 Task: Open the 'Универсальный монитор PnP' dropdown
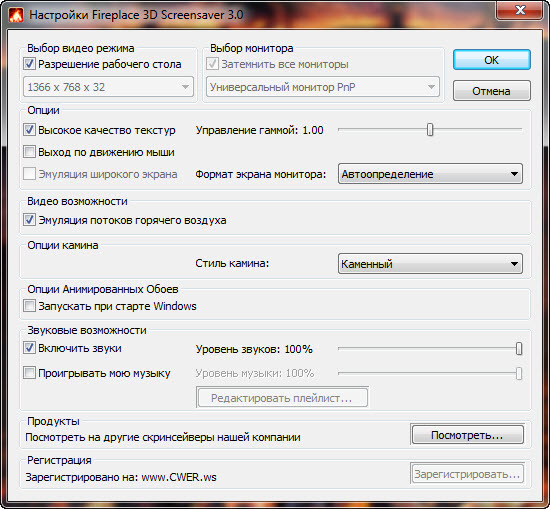pyautogui.click(x=323, y=87)
